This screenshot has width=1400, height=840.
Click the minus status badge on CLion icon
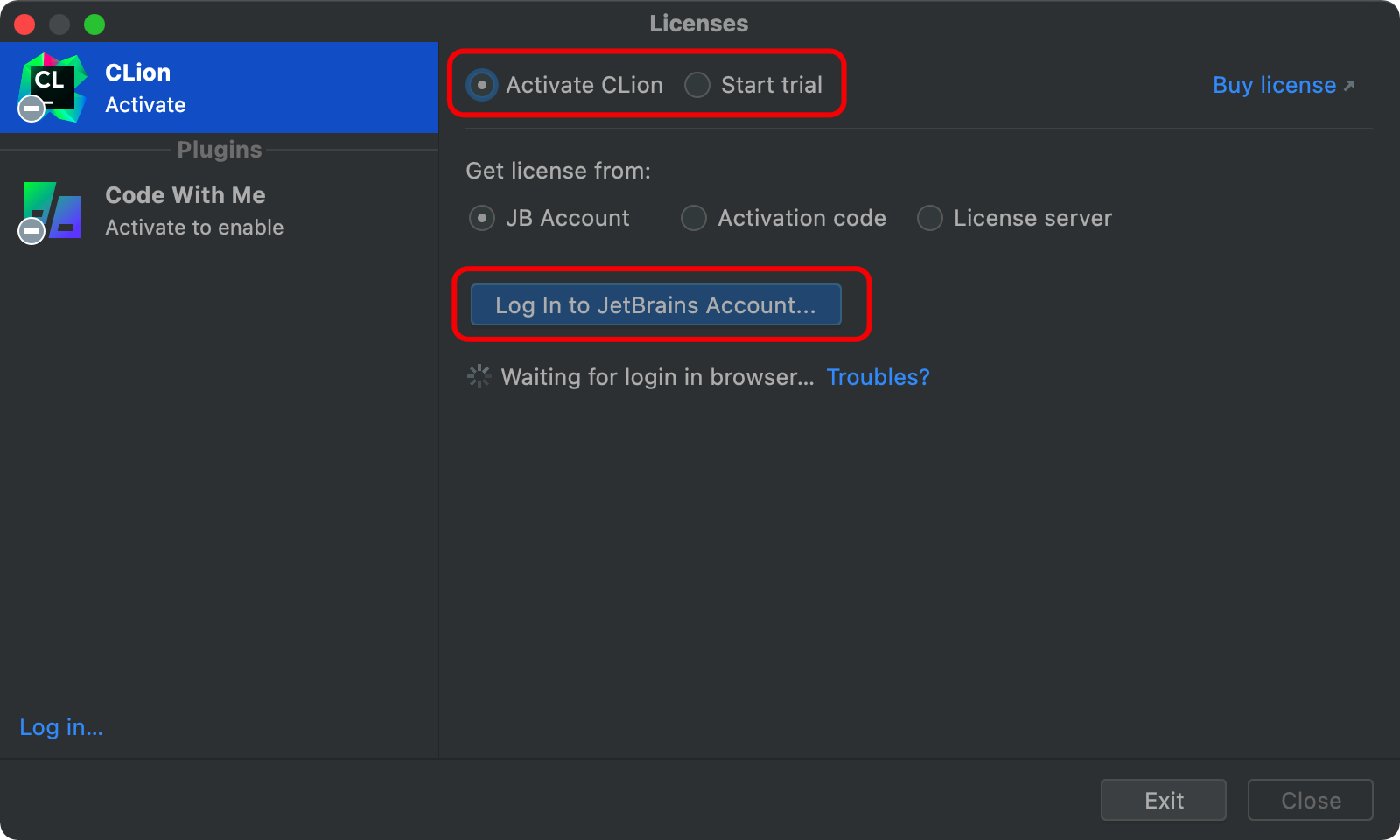click(x=31, y=109)
